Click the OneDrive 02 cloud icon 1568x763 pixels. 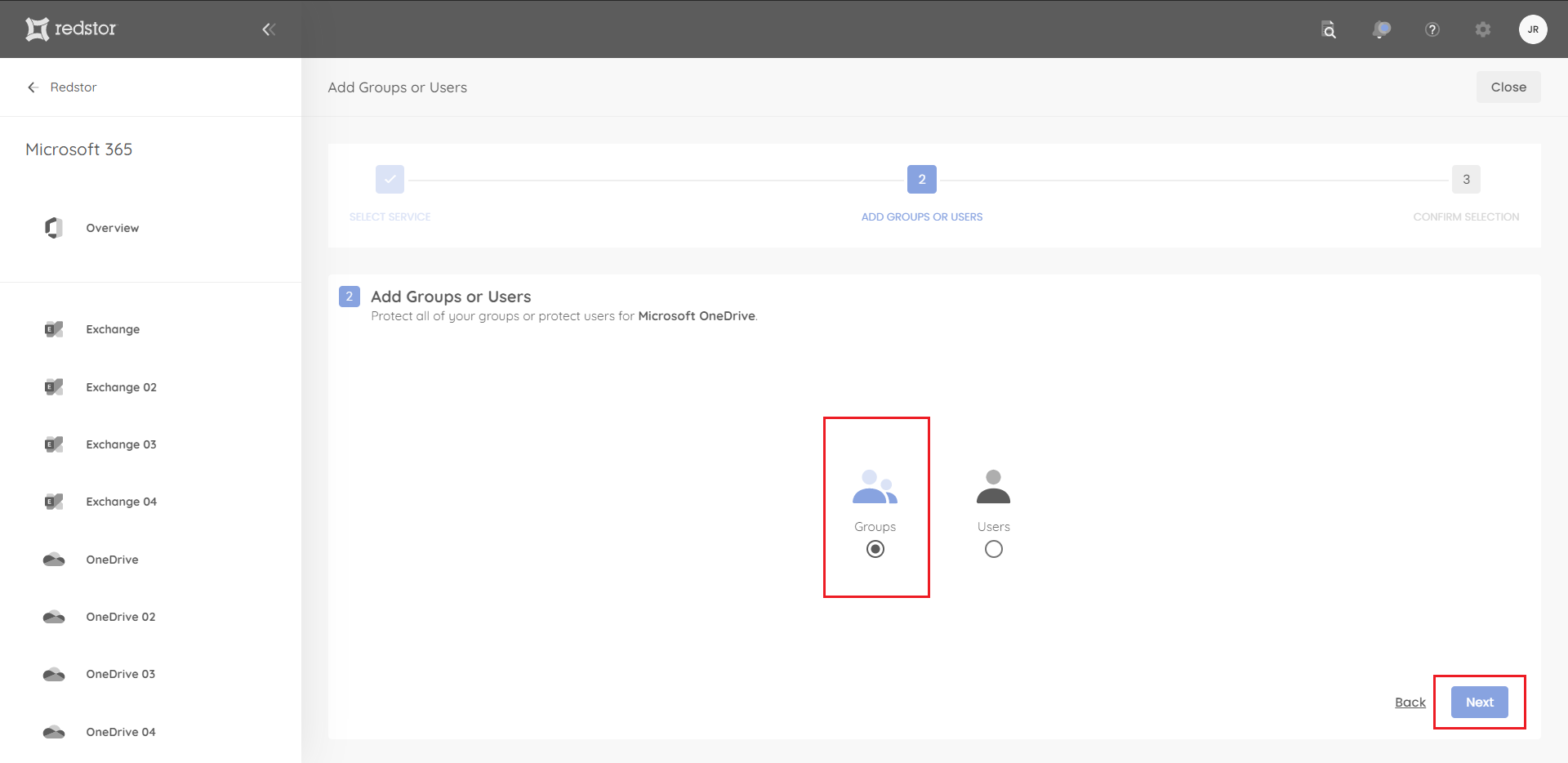54,617
